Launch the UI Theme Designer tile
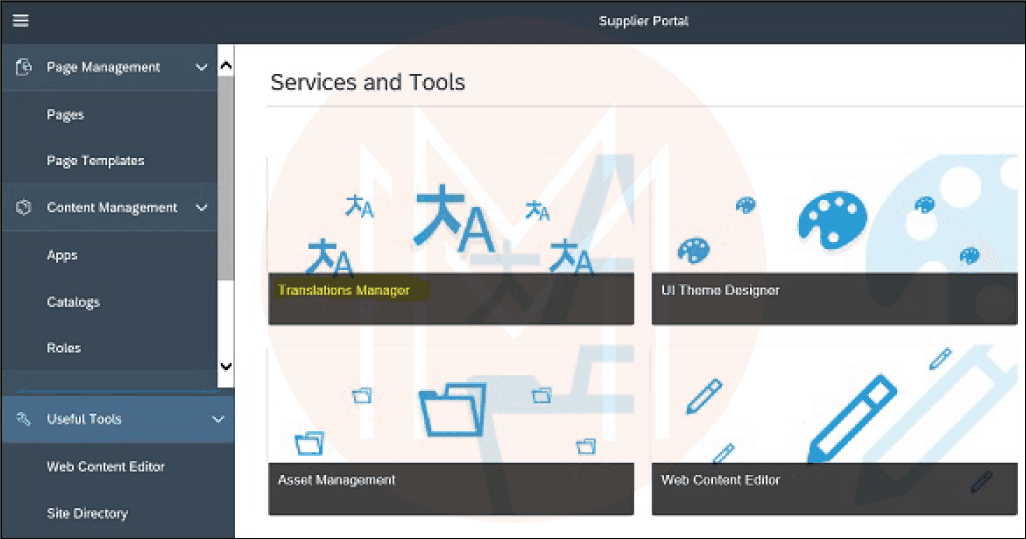Screen dimensions: 1026x539 (834, 239)
